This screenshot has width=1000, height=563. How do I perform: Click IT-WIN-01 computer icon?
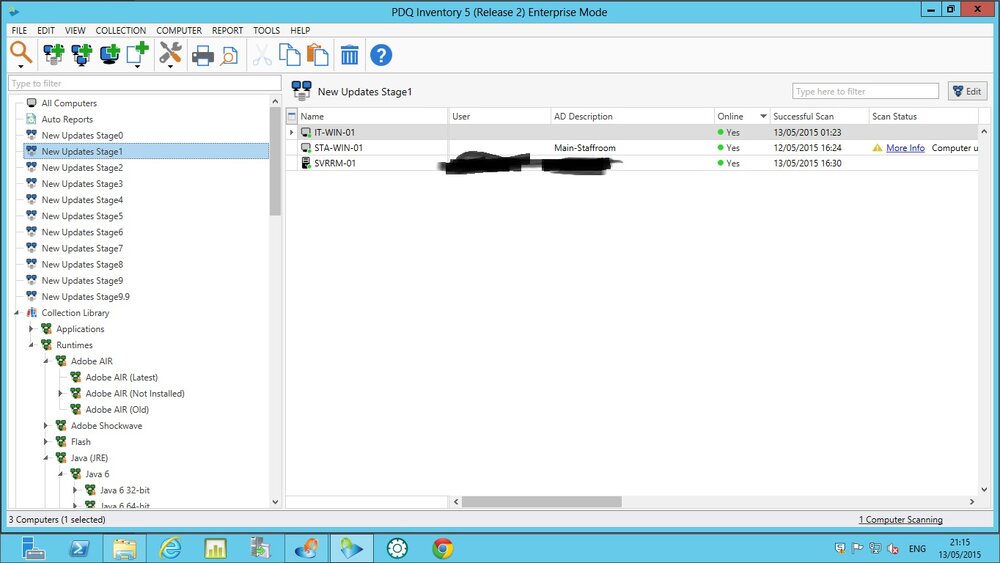point(306,133)
